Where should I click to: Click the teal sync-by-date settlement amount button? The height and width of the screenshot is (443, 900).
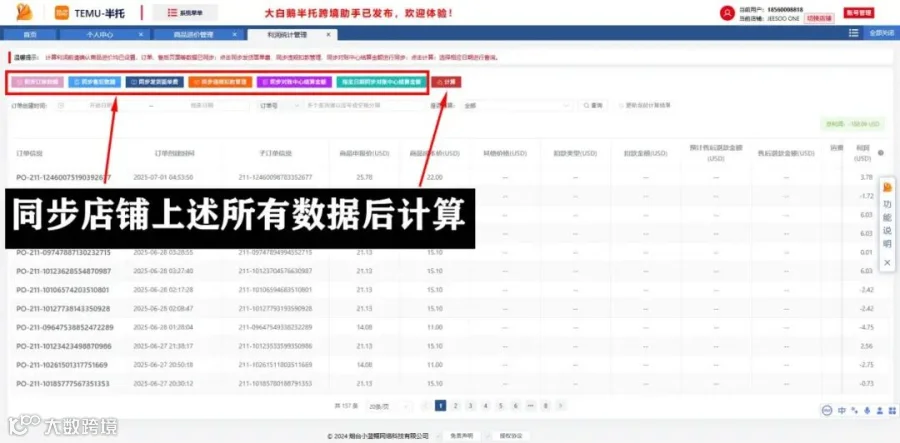382,82
